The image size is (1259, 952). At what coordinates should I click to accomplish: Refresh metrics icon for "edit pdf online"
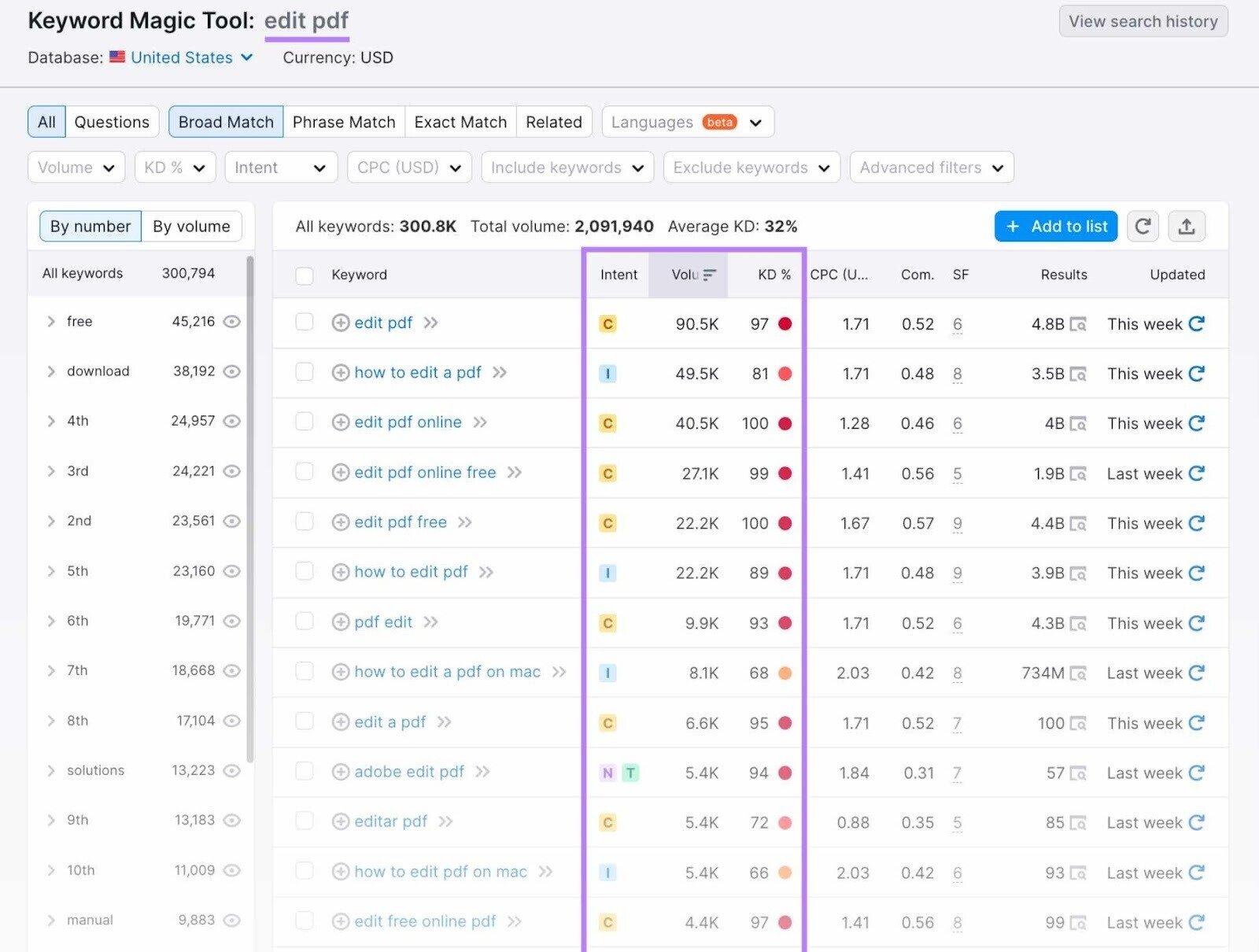[x=1197, y=422]
